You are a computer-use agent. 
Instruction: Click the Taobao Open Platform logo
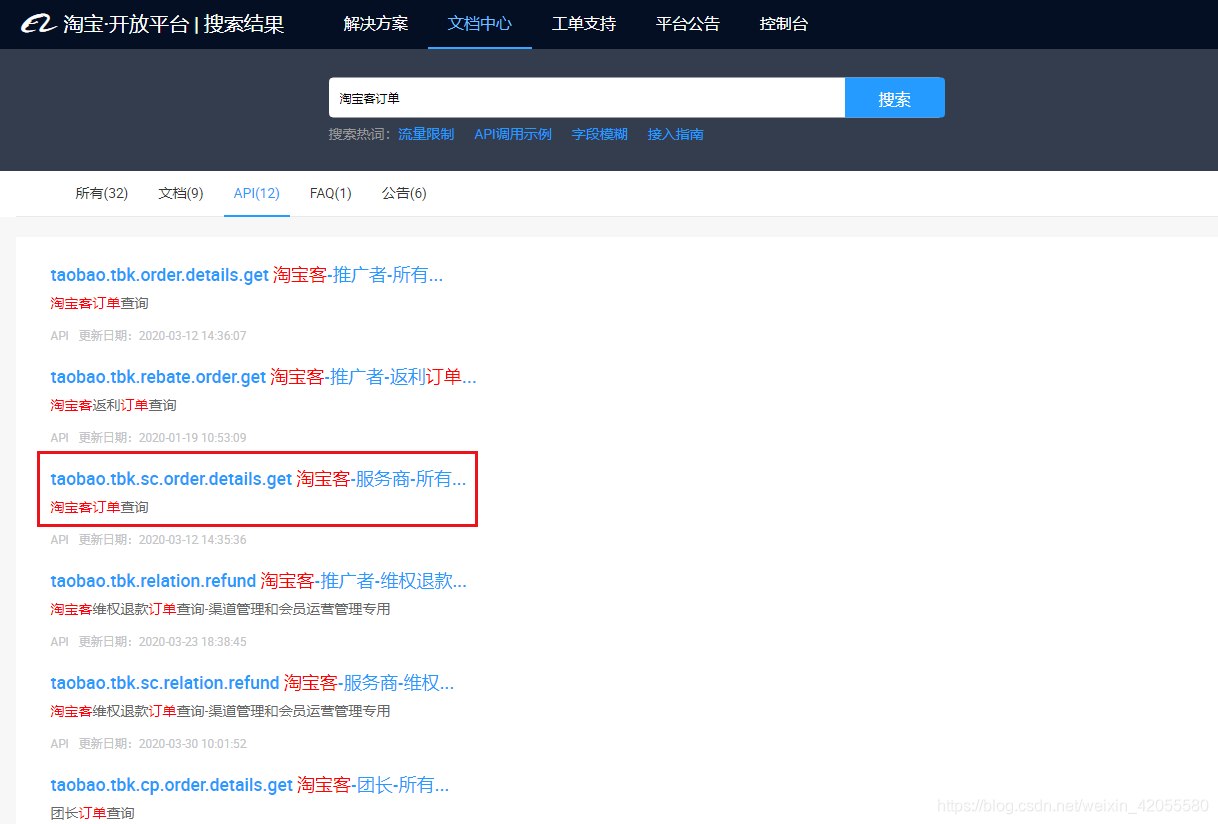coord(153,24)
